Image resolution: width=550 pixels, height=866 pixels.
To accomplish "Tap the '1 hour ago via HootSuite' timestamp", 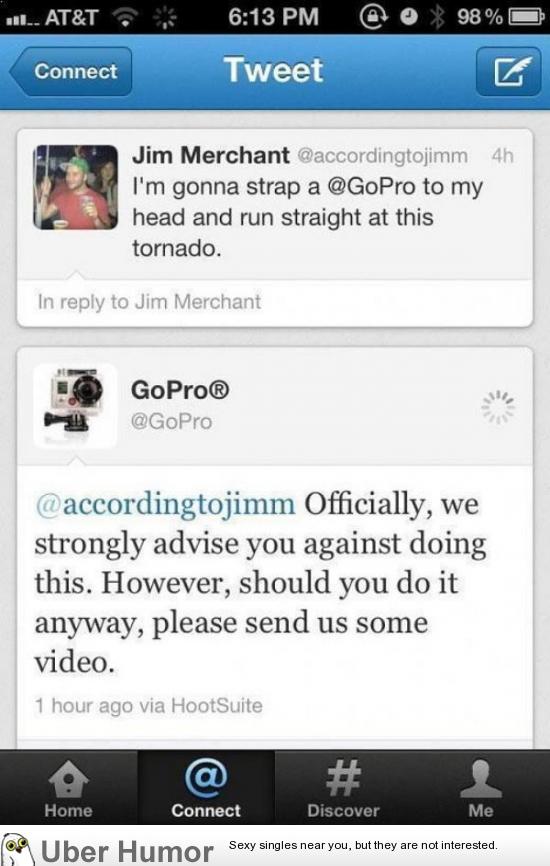I will [x=149, y=705].
